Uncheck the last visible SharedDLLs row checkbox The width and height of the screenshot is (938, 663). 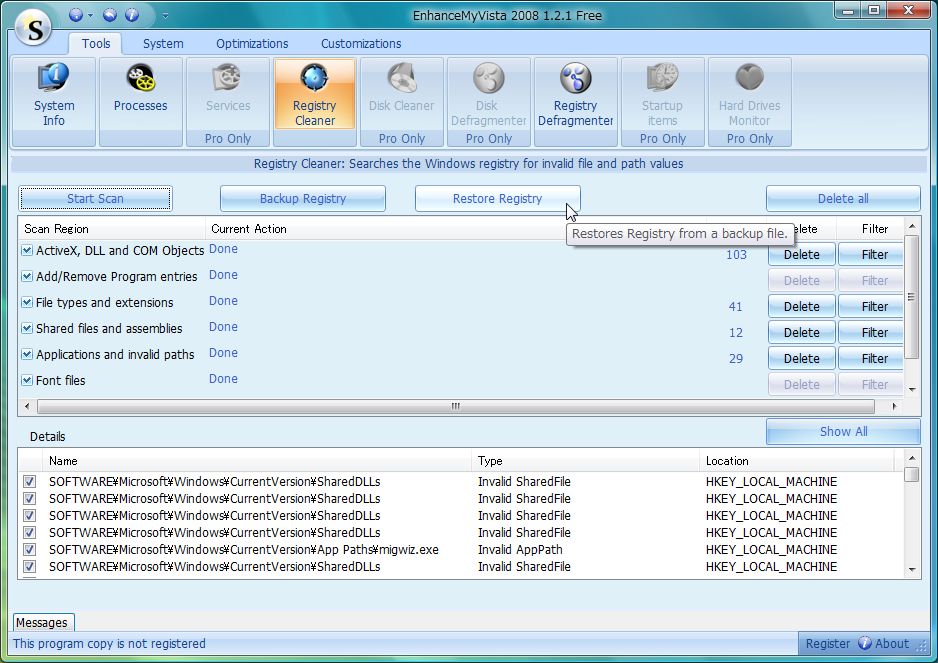(x=29, y=566)
